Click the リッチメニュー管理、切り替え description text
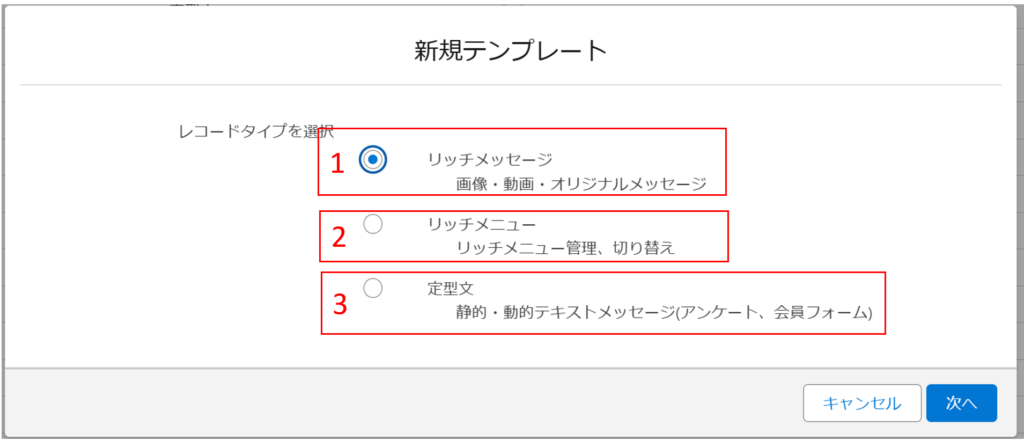Image resolution: width=1024 pixels, height=441 pixels. tap(565, 248)
